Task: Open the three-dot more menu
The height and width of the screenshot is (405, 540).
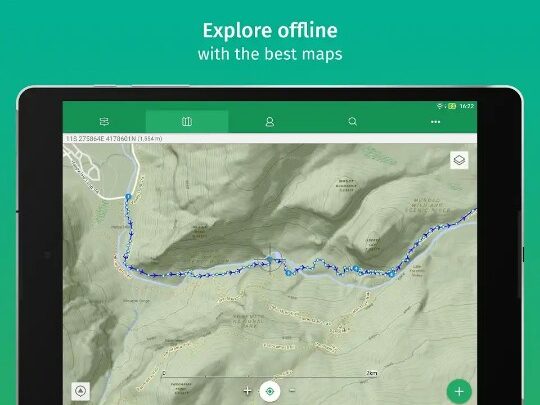Action: [x=435, y=122]
